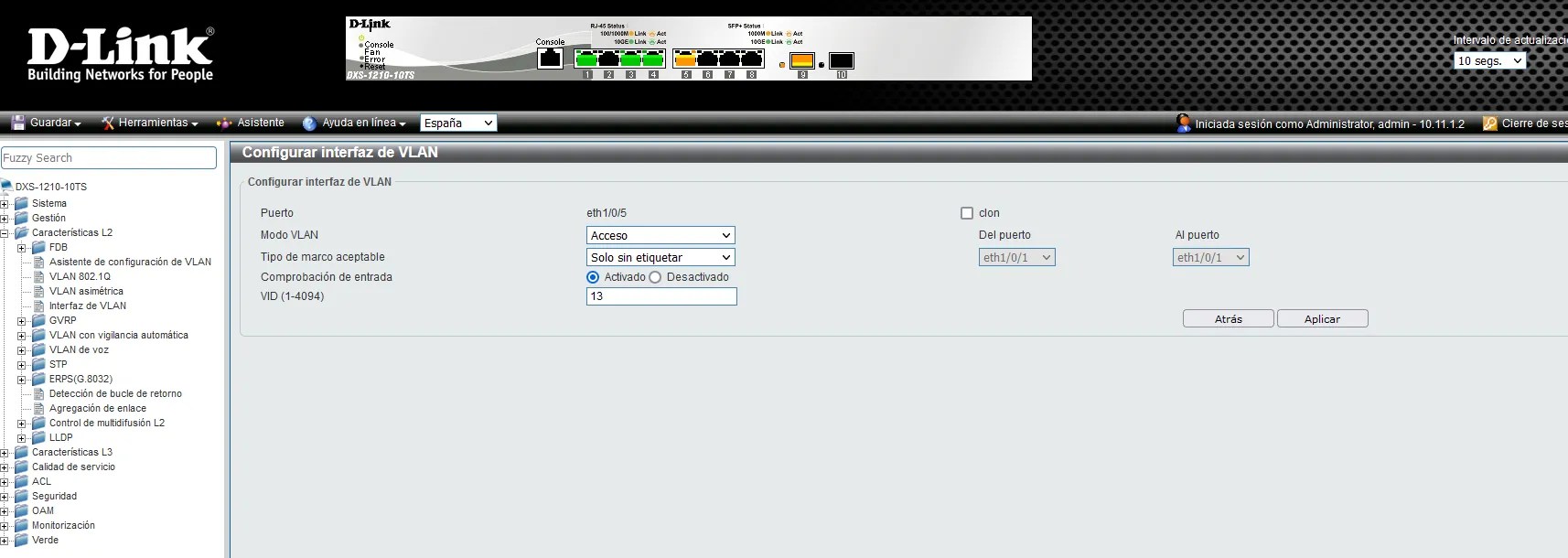The height and width of the screenshot is (558, 1568).
Task: Click the Console port on device panel
Action: (550, 59)
